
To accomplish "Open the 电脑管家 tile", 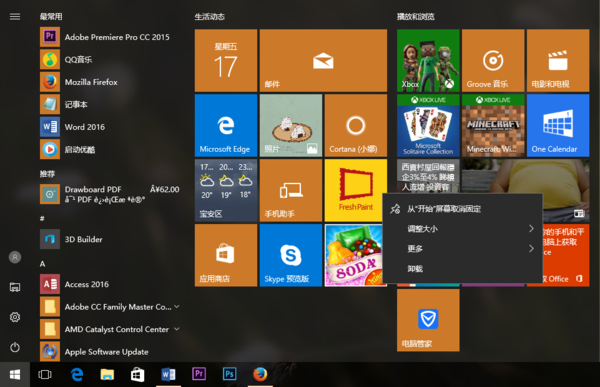I will pyautogui.click(x=428, y=320).
